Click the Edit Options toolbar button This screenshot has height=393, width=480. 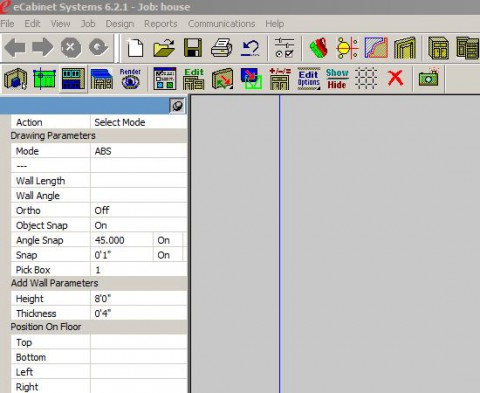tap(309, 79)
